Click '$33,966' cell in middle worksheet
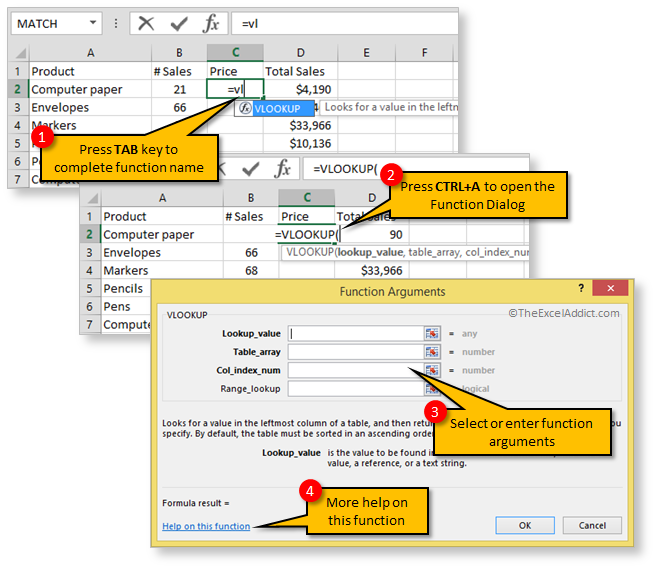Screen dimensions: 655x568 (x=372, y=271)
